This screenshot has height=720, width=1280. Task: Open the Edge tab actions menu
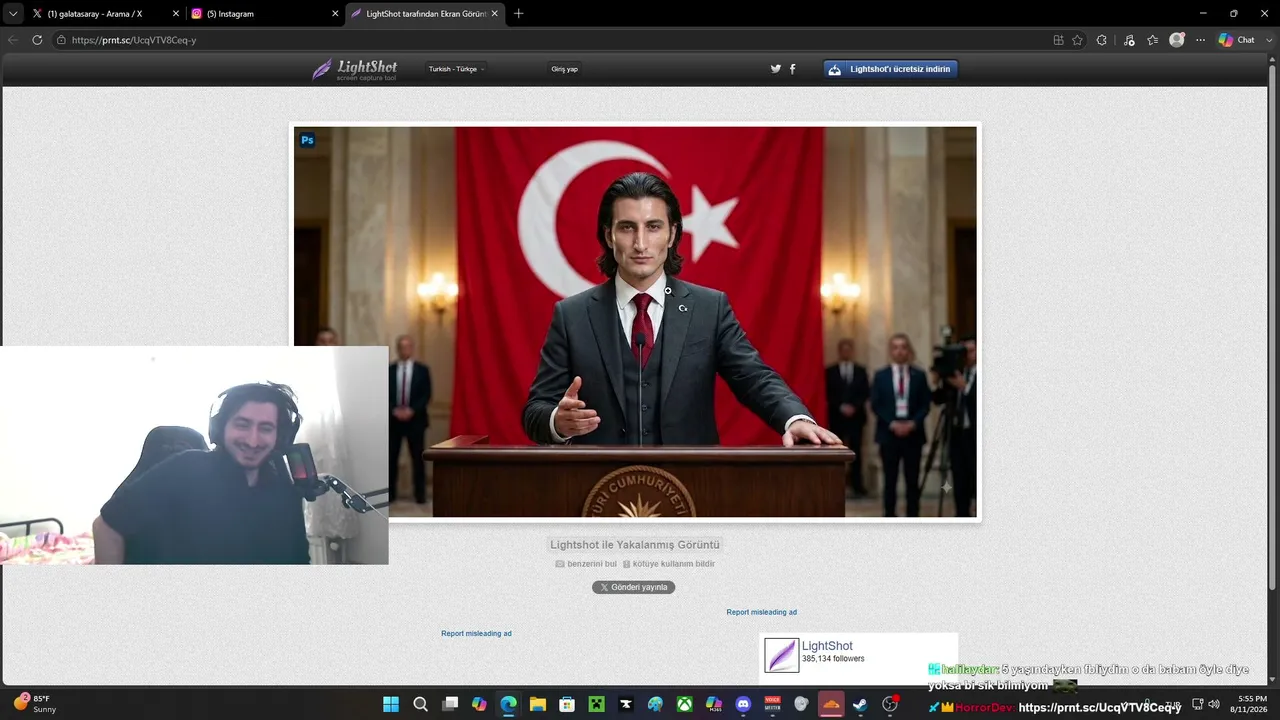click(13, 14)
